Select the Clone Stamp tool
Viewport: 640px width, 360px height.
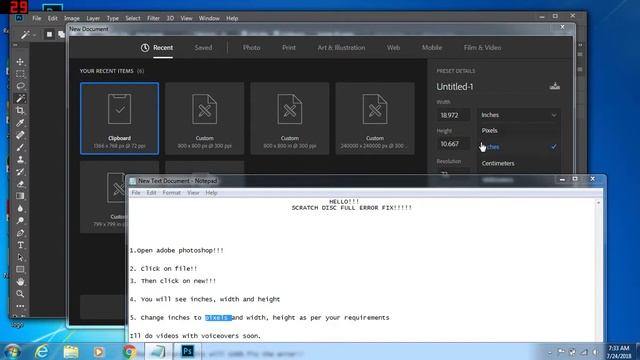(20, 160)
